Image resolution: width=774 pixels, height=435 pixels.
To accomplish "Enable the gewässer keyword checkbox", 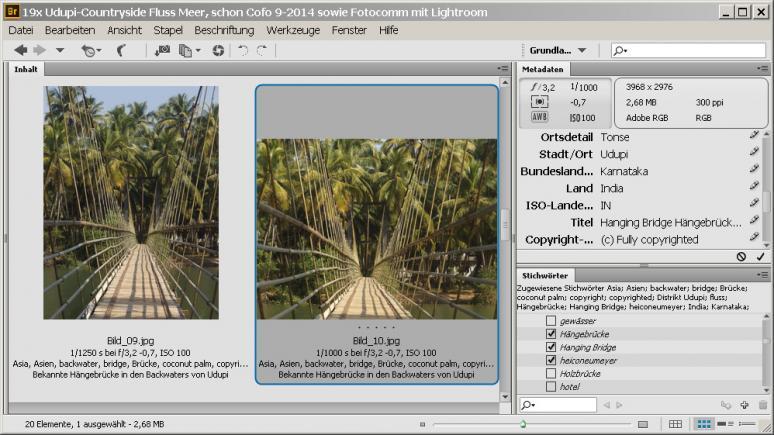I will coord(551,321).
